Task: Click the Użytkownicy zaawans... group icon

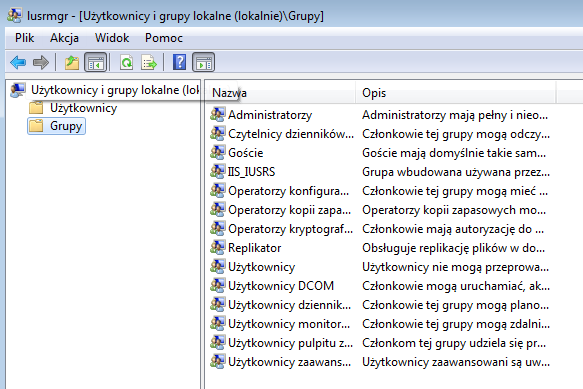Action: 218,361
